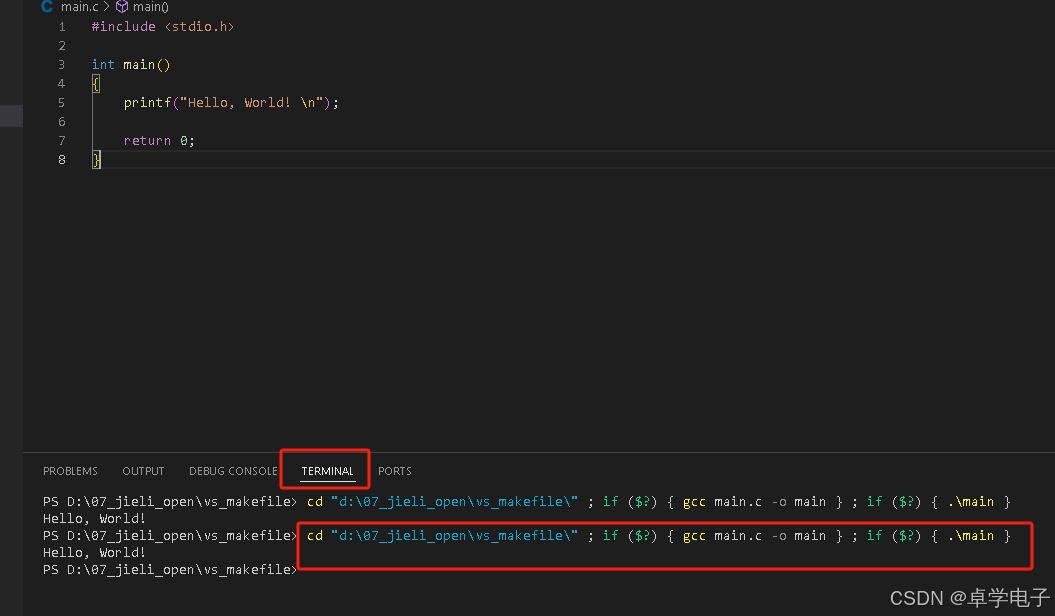This screenshot has width=1055, height=616.
Task: Click the main() symbol cube icon
Action: click(122, 7)
